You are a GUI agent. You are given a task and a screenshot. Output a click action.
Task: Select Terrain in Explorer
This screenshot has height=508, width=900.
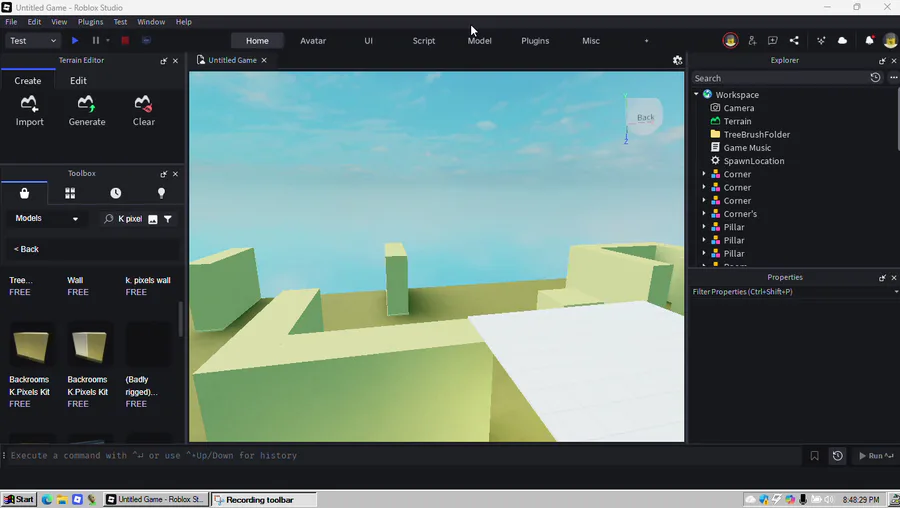point(737,121)
